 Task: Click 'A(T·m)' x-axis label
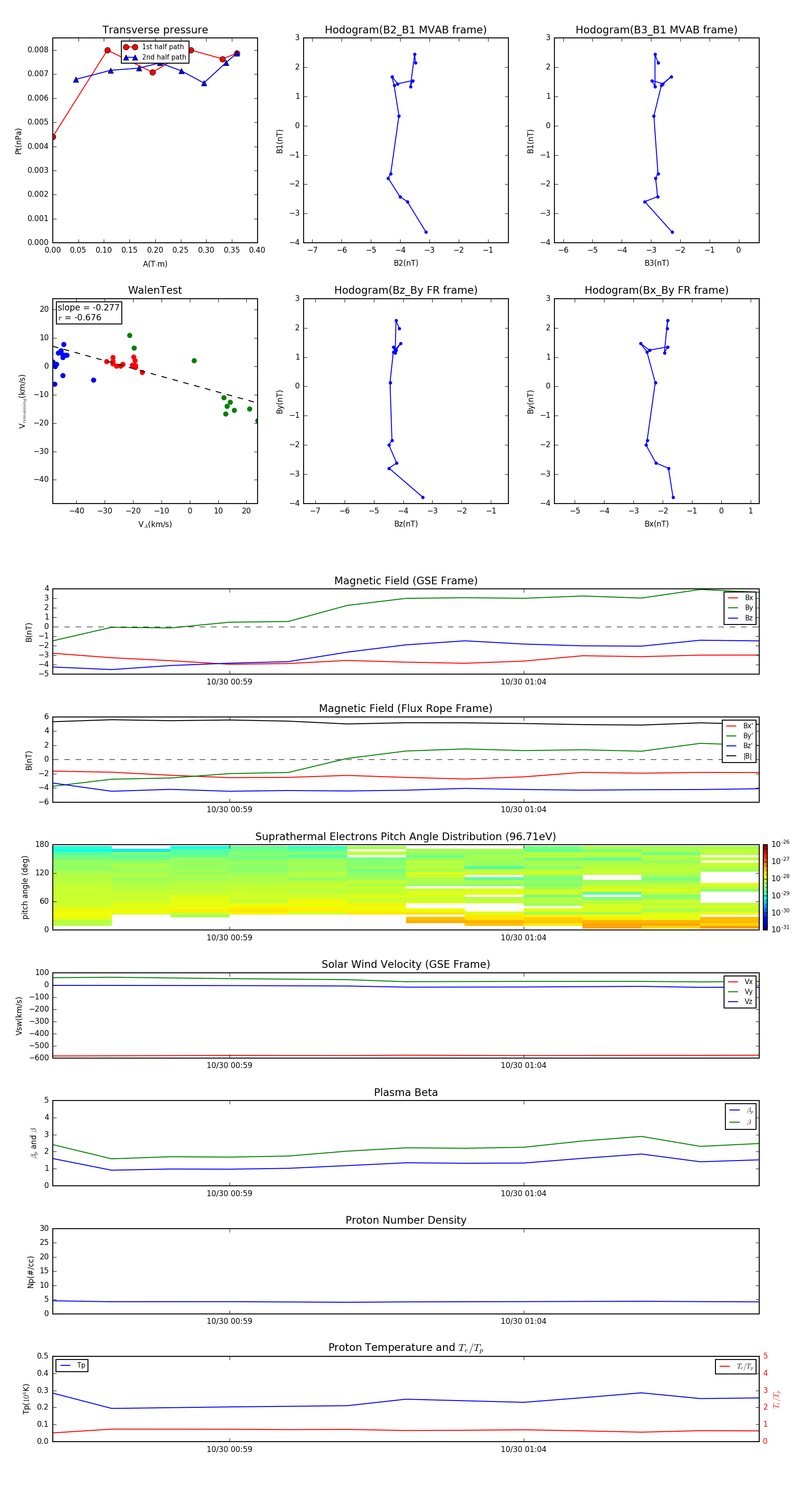pyautogui.click(x=155, y=264)
